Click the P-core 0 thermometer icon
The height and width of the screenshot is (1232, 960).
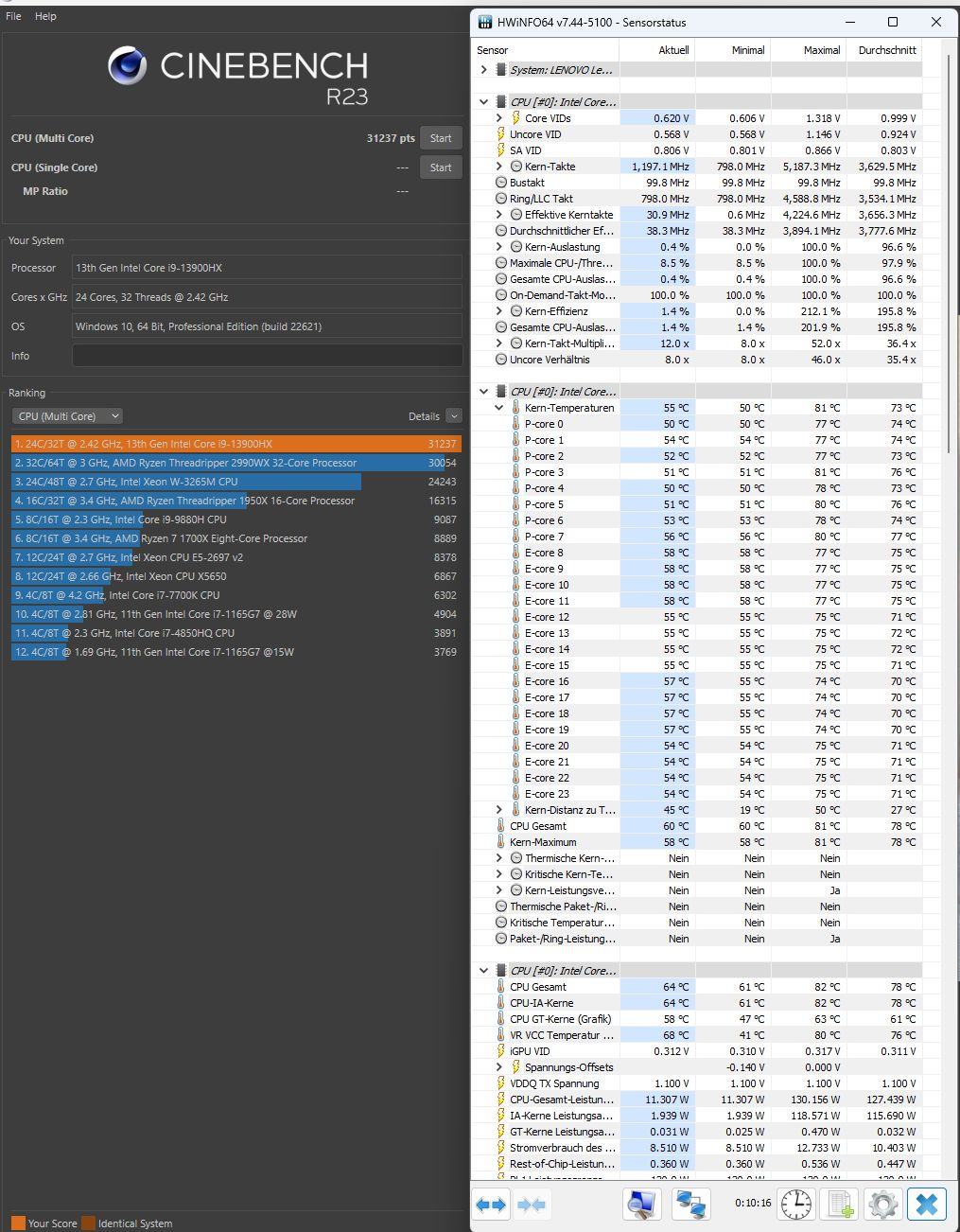coord(515,424)
